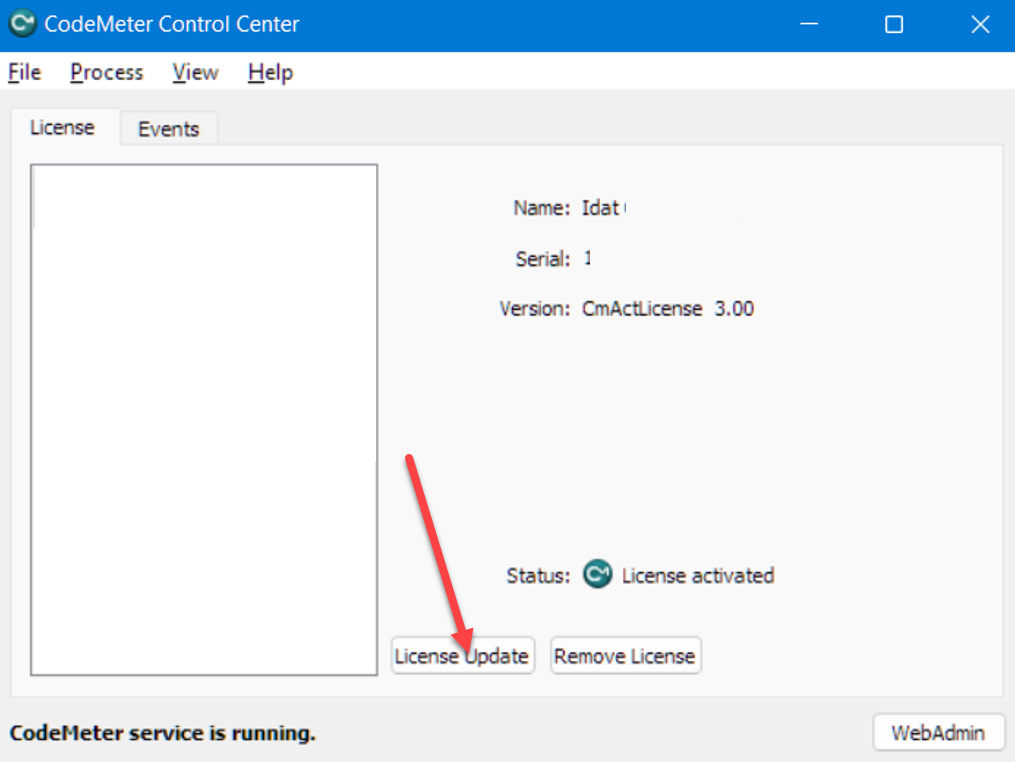This screenshot has width=1015, height=762.
Task: Click the Remove License button
Action: coord(625,656)
